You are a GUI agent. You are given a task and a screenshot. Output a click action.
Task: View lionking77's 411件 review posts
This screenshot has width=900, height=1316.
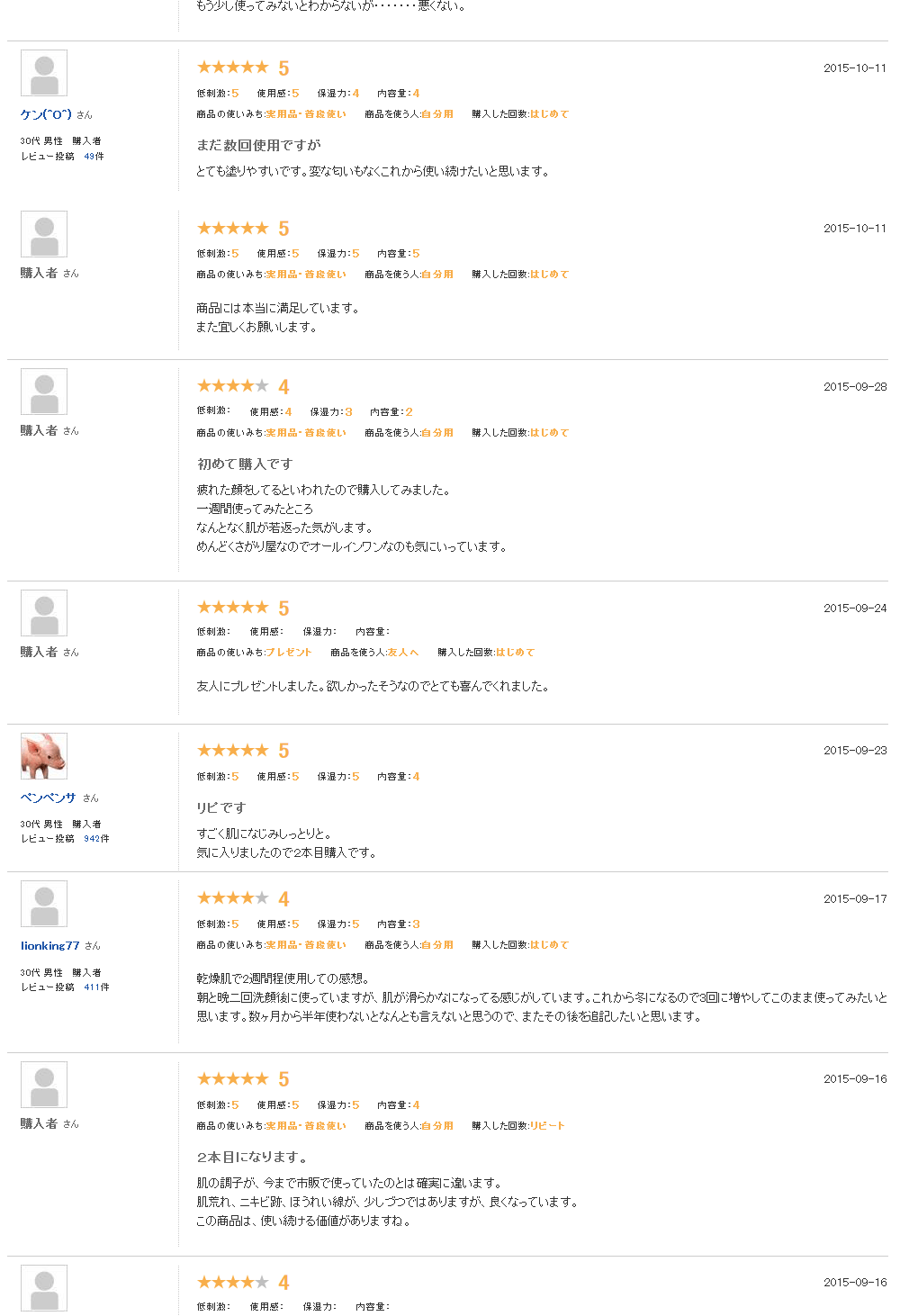pos(96,987)
